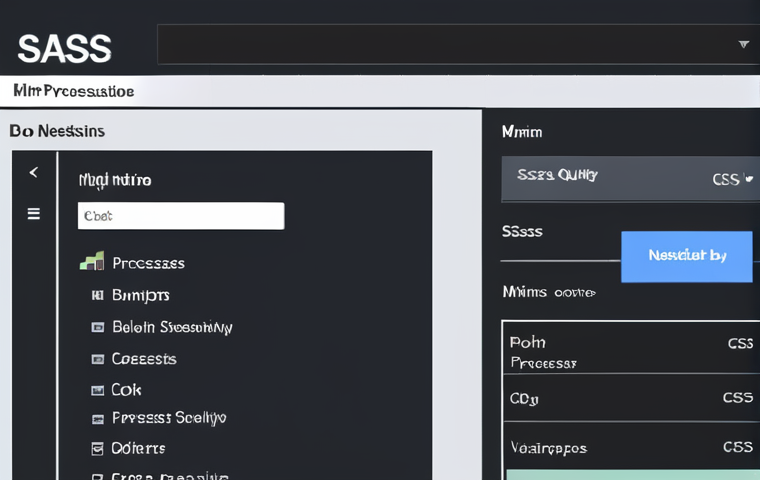Image resolution: width=760 pixels, height=480 pixels.
Task: Click the icon beside Coeesis
Action: [97, 359]
